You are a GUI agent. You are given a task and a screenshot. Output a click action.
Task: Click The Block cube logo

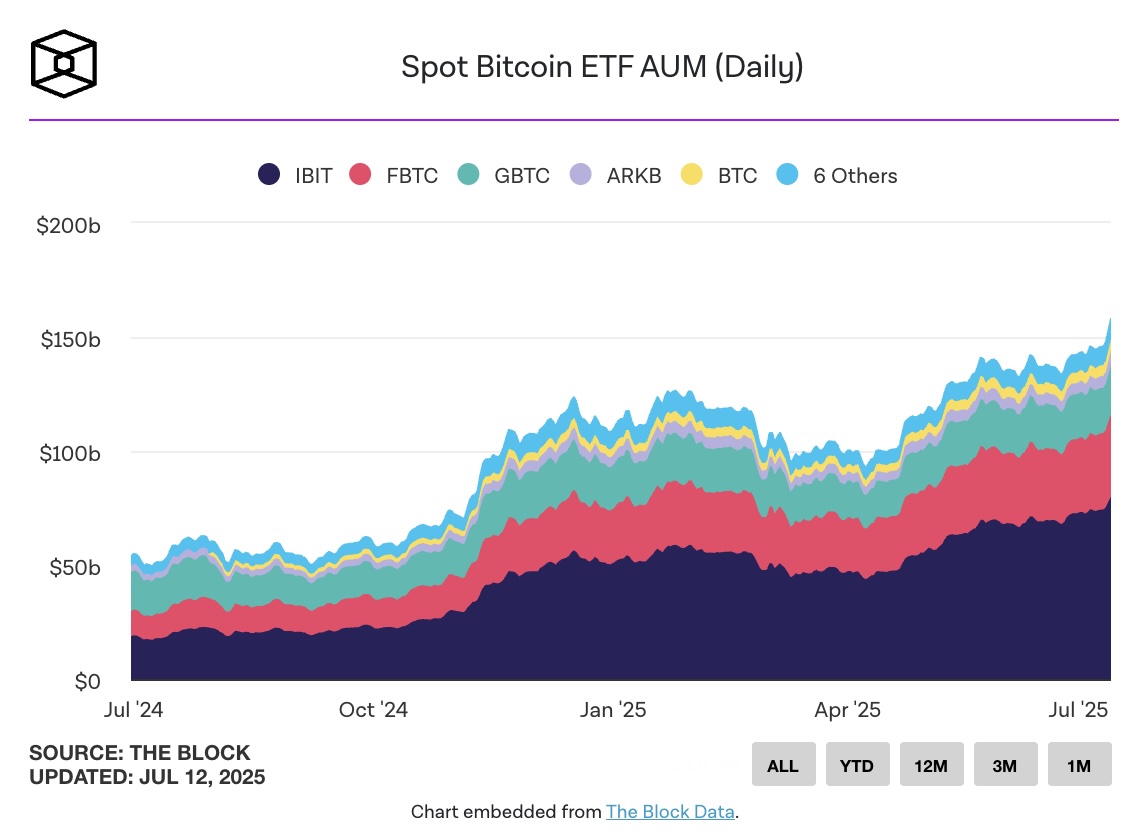(x=64, y=64)
